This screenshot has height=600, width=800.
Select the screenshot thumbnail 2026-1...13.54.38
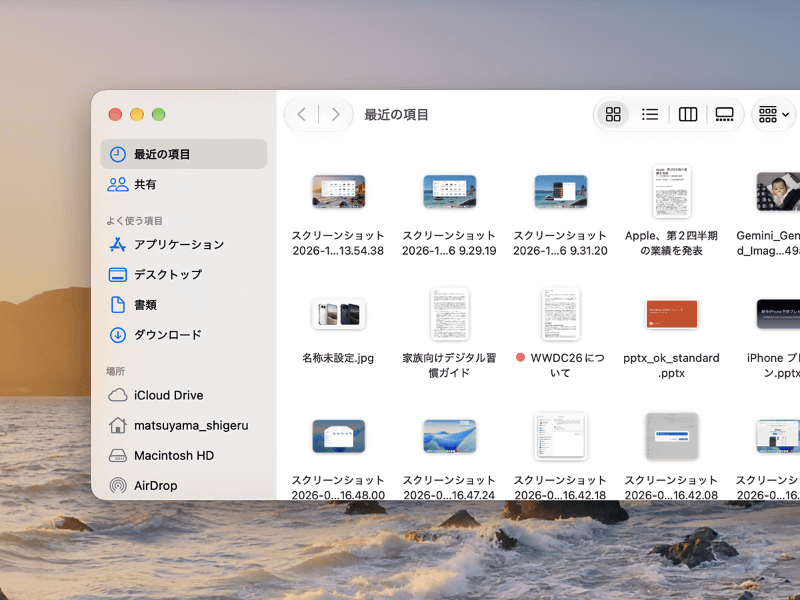[x=339, y=191]
